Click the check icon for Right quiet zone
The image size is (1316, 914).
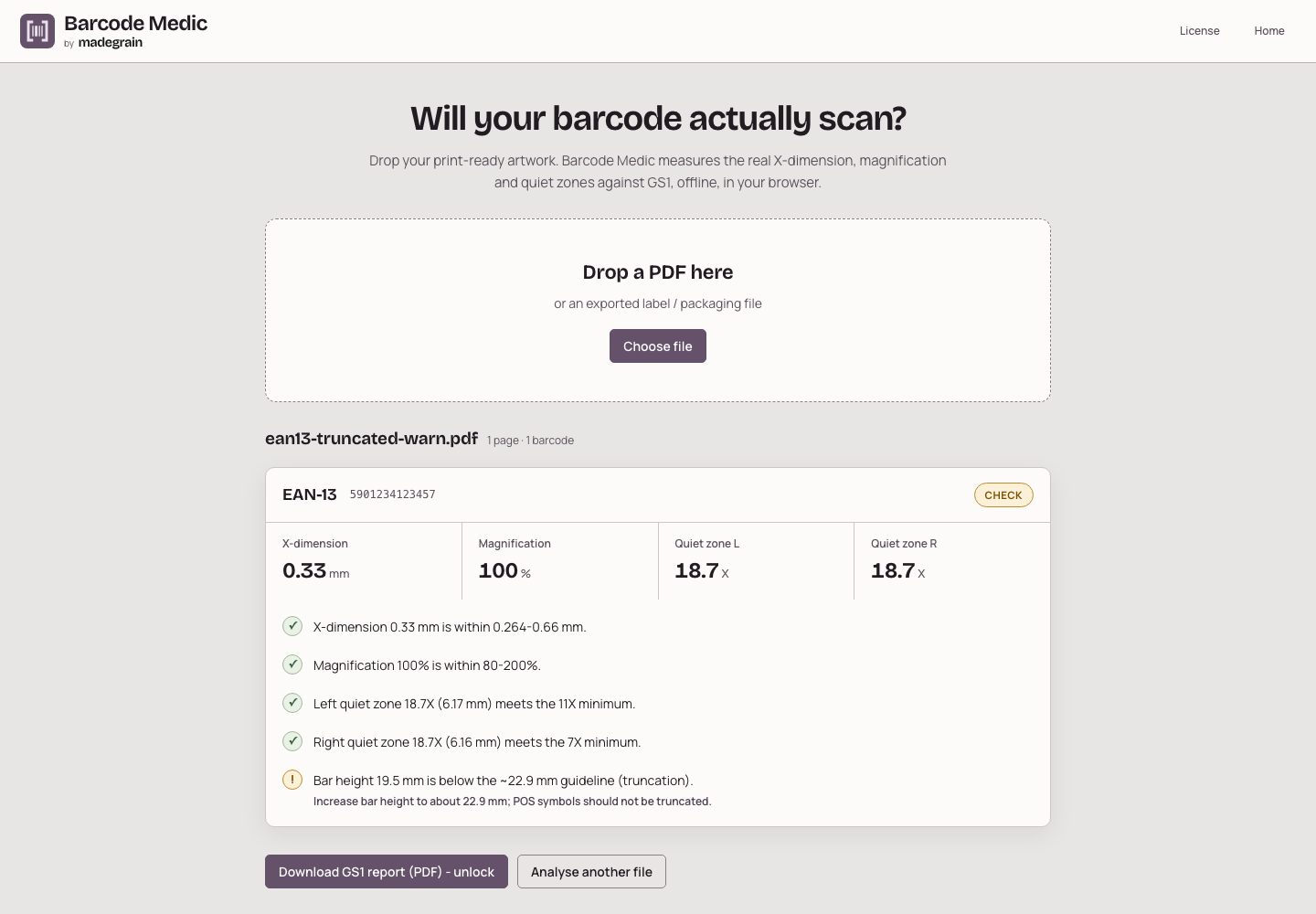292,741
